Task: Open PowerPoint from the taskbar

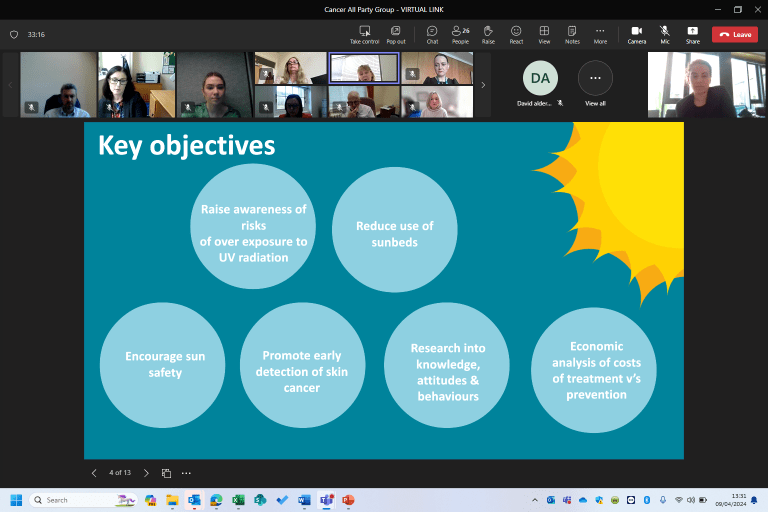Action: [348, 500]
